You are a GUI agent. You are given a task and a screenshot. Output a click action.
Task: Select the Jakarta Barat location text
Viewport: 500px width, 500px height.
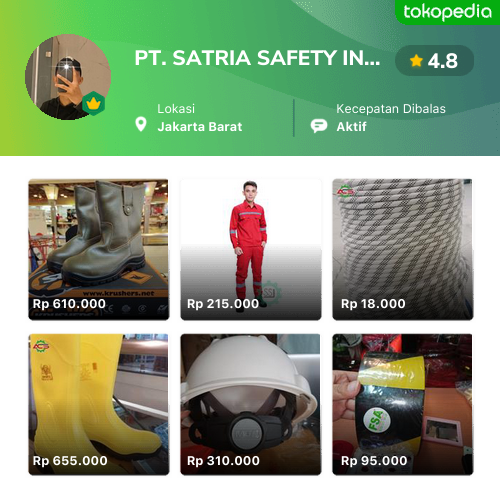200,127
